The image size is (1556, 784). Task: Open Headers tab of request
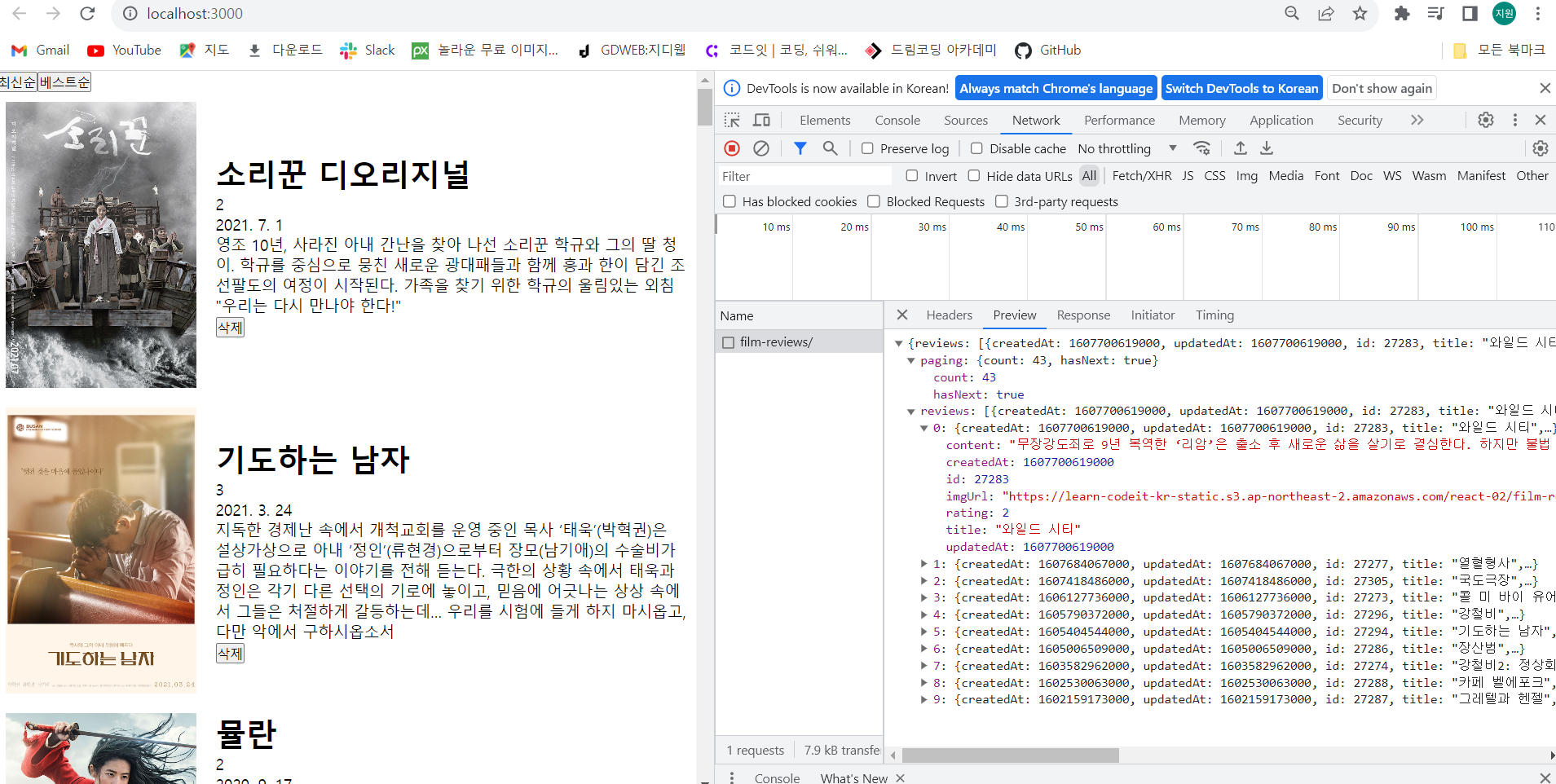(949, 315)
